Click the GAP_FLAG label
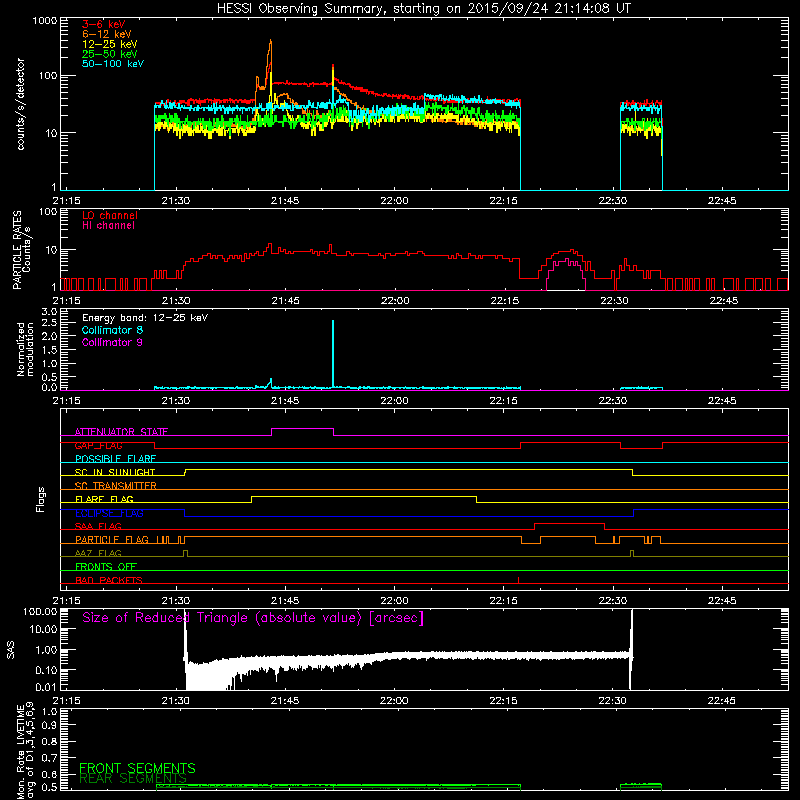This screenshot has width=800, height=800. point(98,445)
